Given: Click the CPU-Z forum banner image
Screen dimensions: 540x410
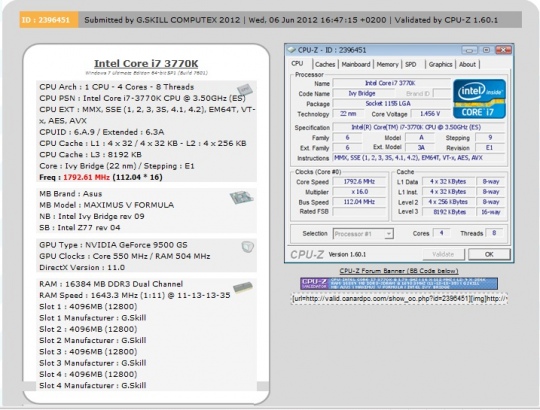Looking at the screenshot, I should coord(399,284).
